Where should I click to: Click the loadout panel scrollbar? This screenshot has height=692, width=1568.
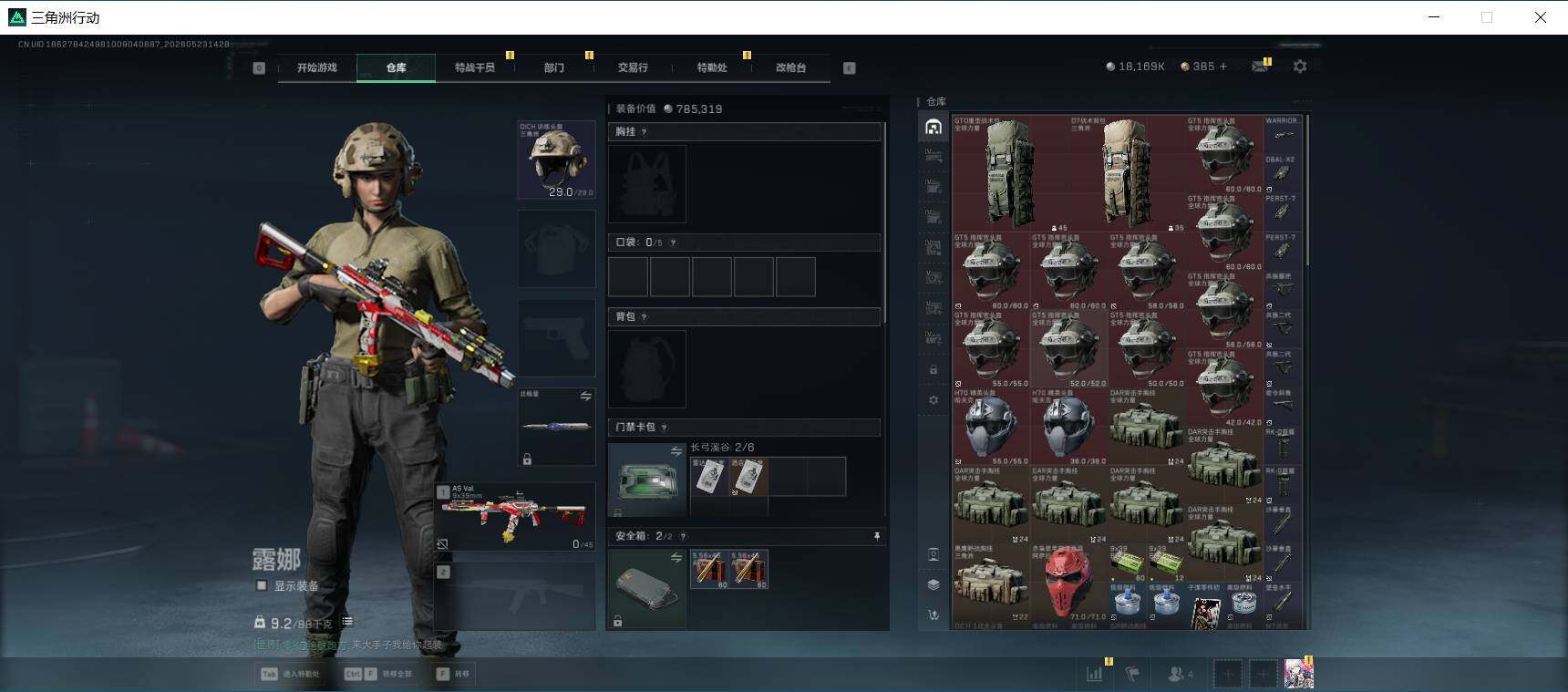coord(884,222)
